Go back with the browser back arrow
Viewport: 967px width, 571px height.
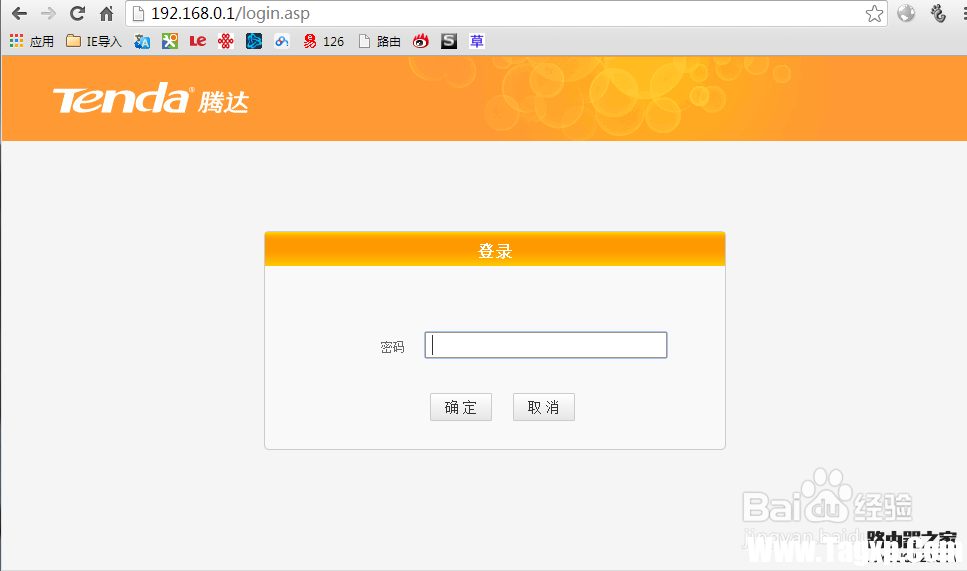pos(19,13)
